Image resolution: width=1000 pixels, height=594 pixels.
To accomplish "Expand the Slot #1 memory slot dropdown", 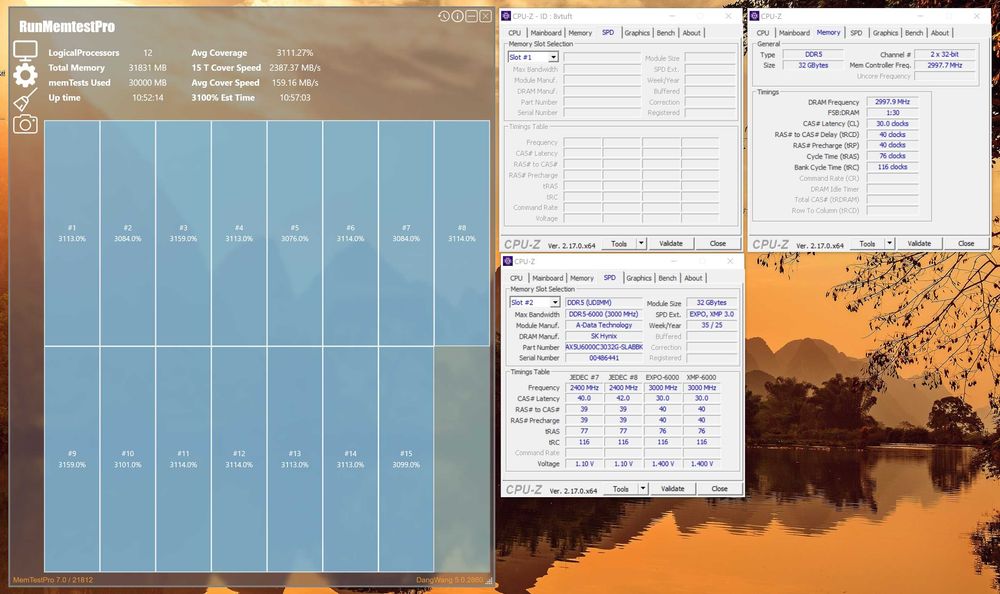I will pos(553,57).
